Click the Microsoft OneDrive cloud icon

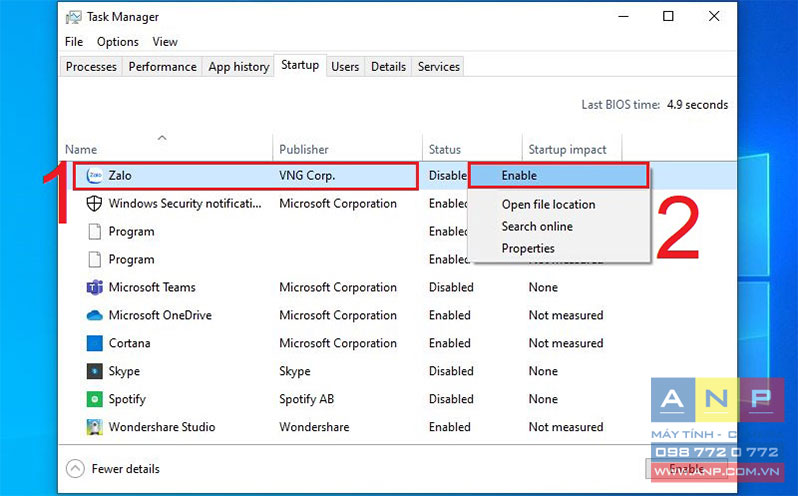click(94, 315)
